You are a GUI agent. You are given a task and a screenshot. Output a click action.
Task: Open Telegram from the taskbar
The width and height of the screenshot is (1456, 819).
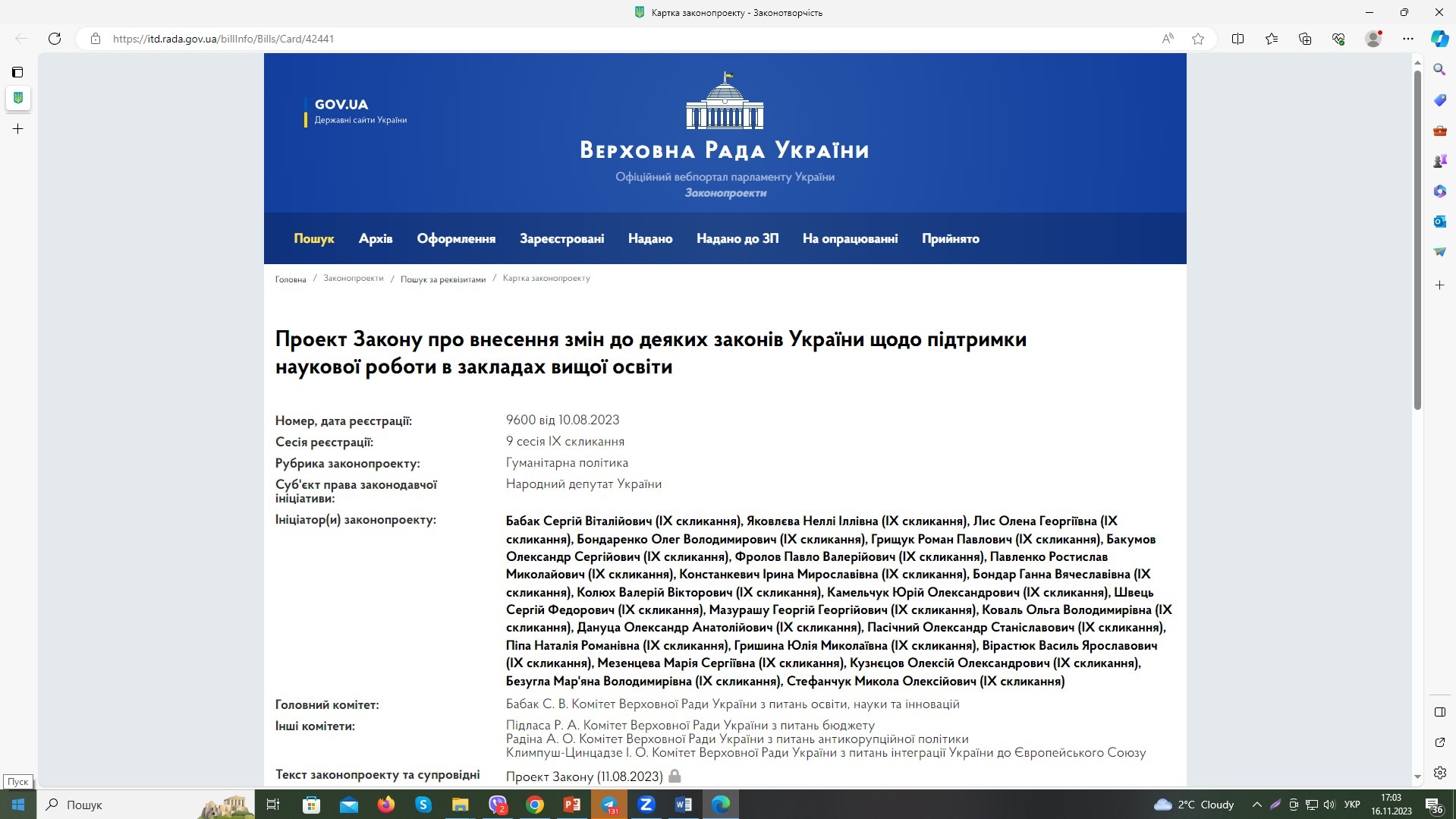[609, 805]
